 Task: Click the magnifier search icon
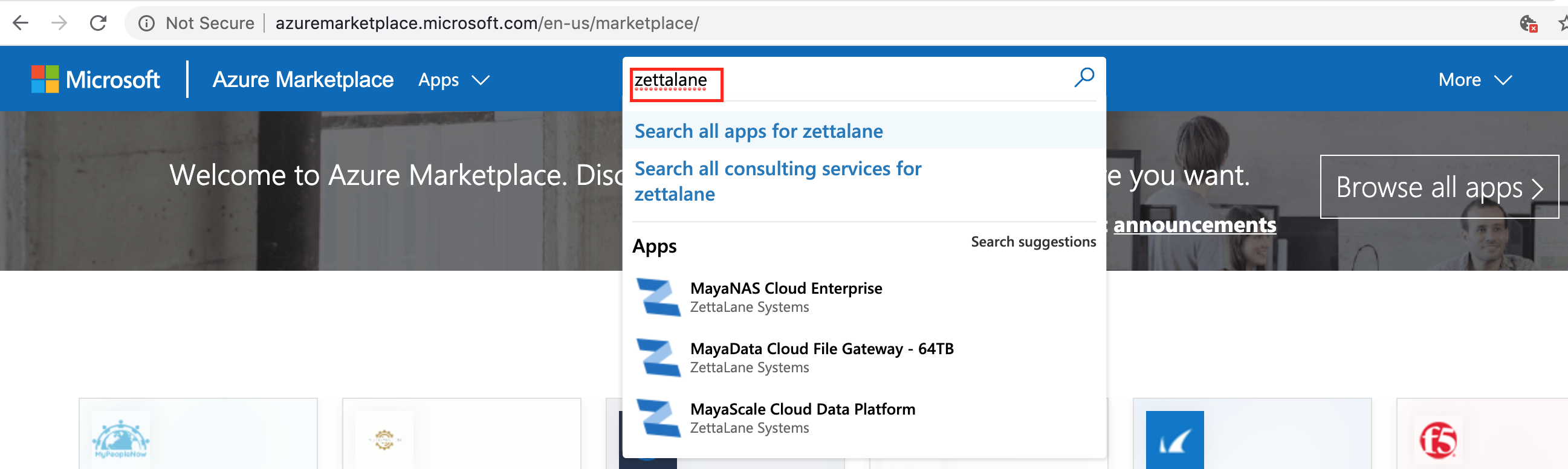point(1083,79)
